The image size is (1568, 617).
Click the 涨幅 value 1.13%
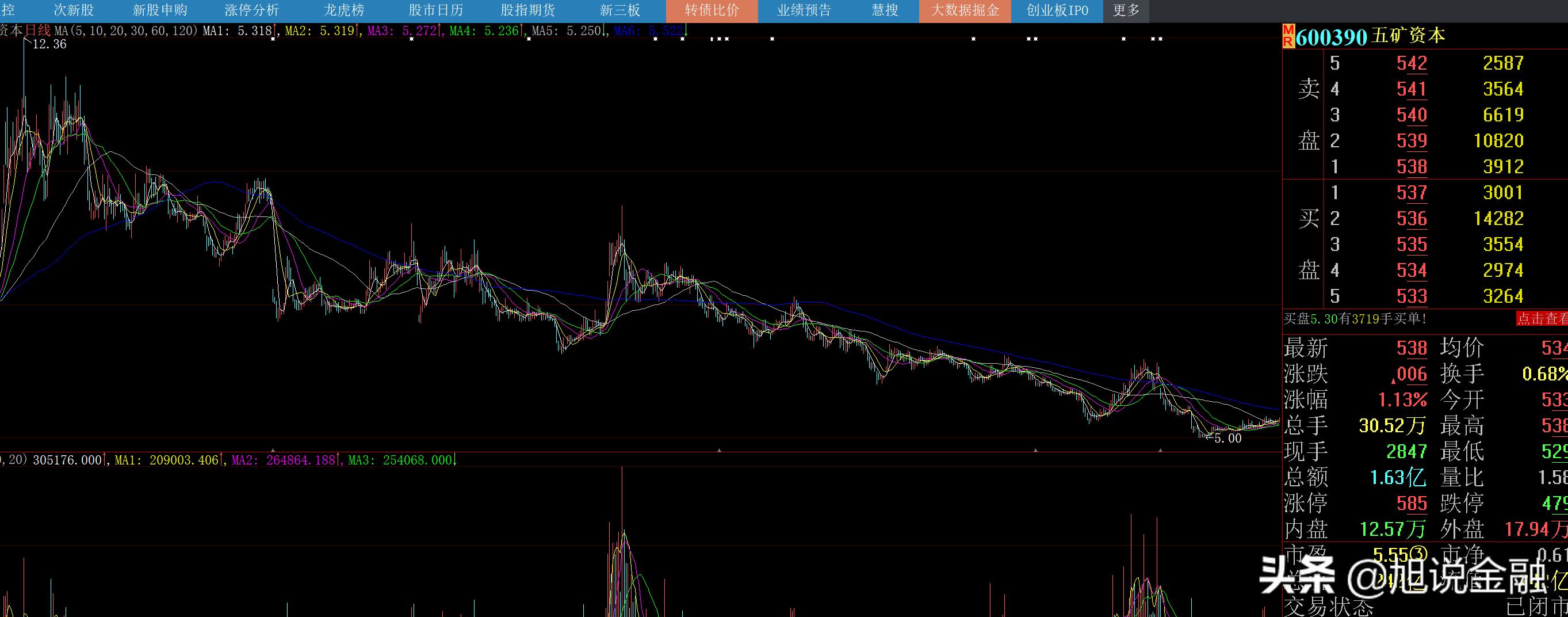coord(1402,400)
